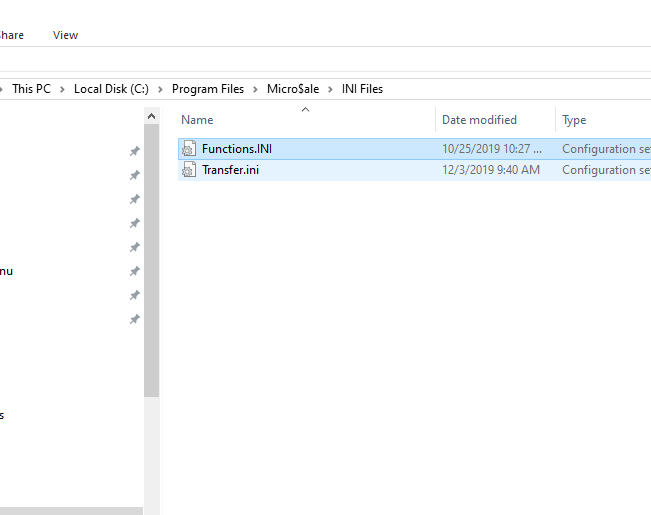Open the View ribbon tab

[65, 35]
